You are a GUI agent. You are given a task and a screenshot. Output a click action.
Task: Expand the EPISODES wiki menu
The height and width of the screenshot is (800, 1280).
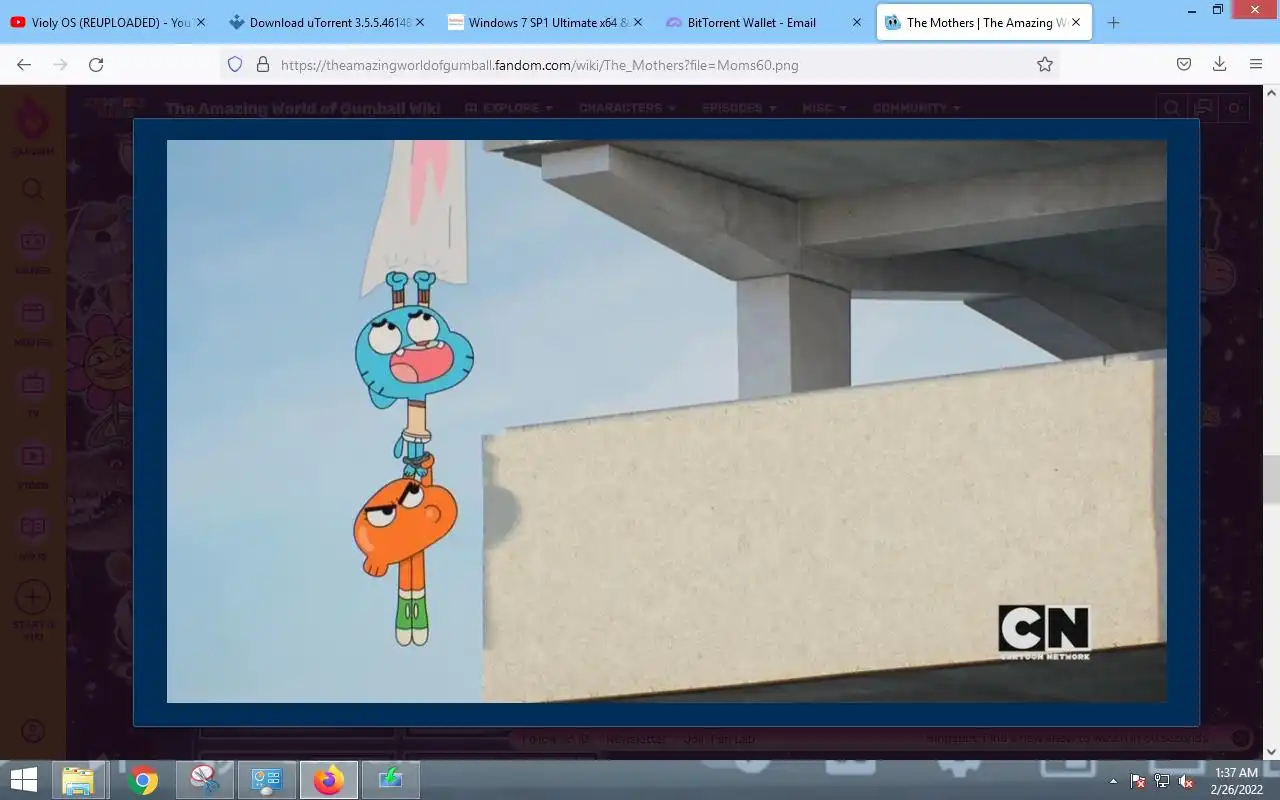tap(739, 108)
